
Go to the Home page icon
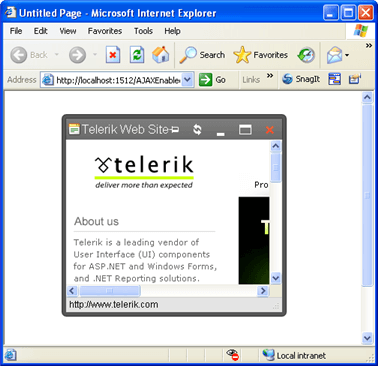coord(161,55)
